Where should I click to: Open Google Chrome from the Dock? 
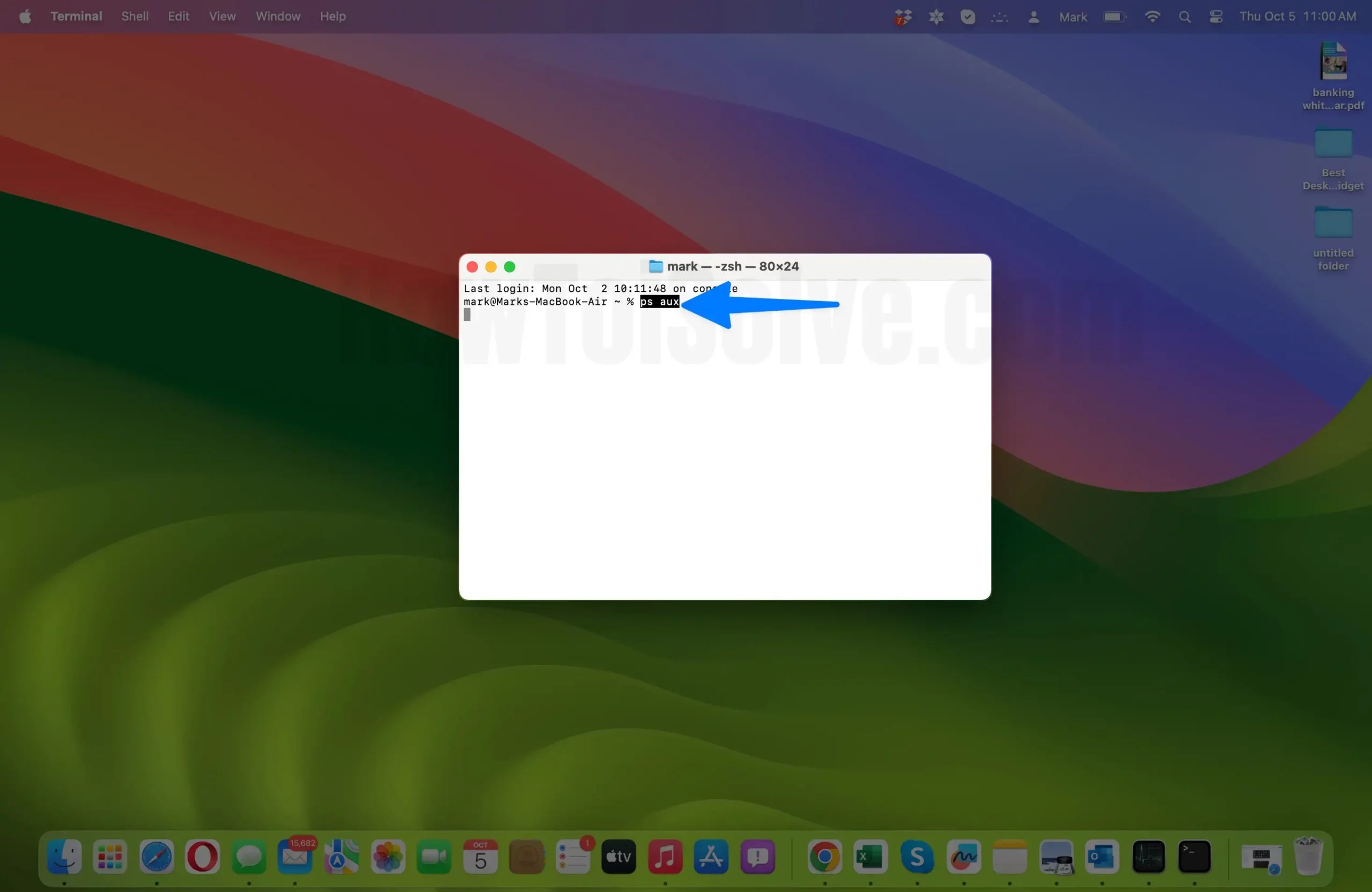[824, 859]
